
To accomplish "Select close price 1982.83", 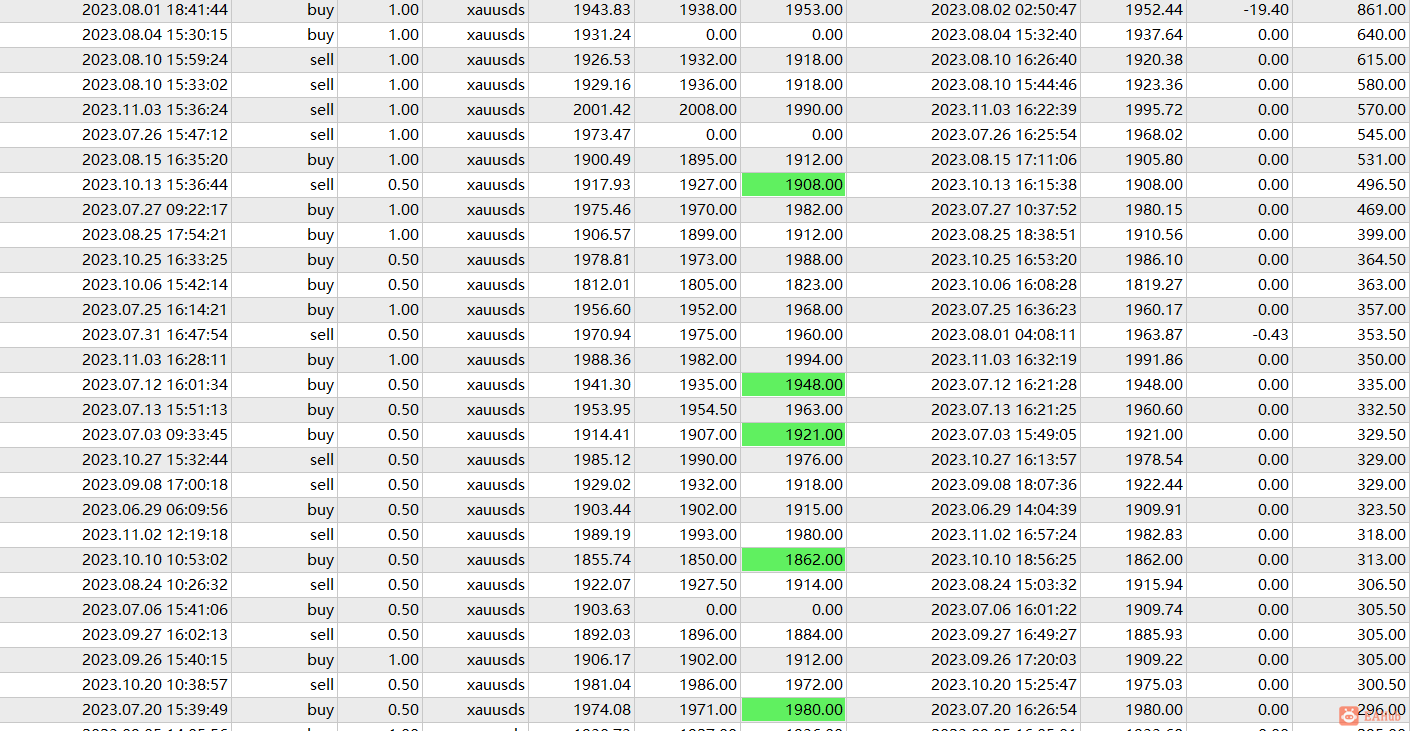I will click(1154, 535).
